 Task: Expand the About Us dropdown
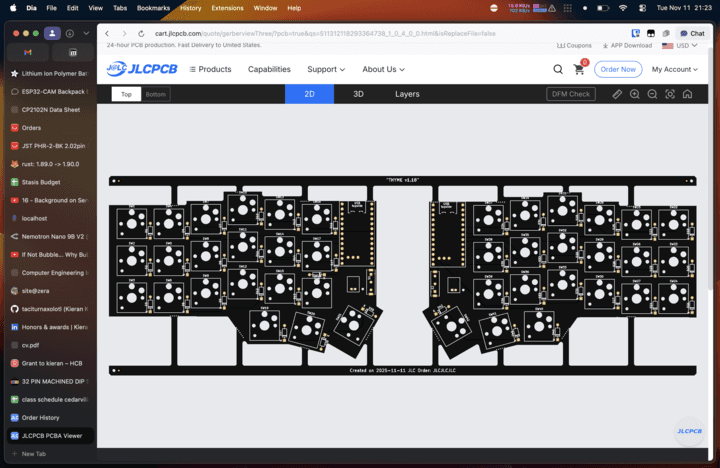(x=383, y=69)
